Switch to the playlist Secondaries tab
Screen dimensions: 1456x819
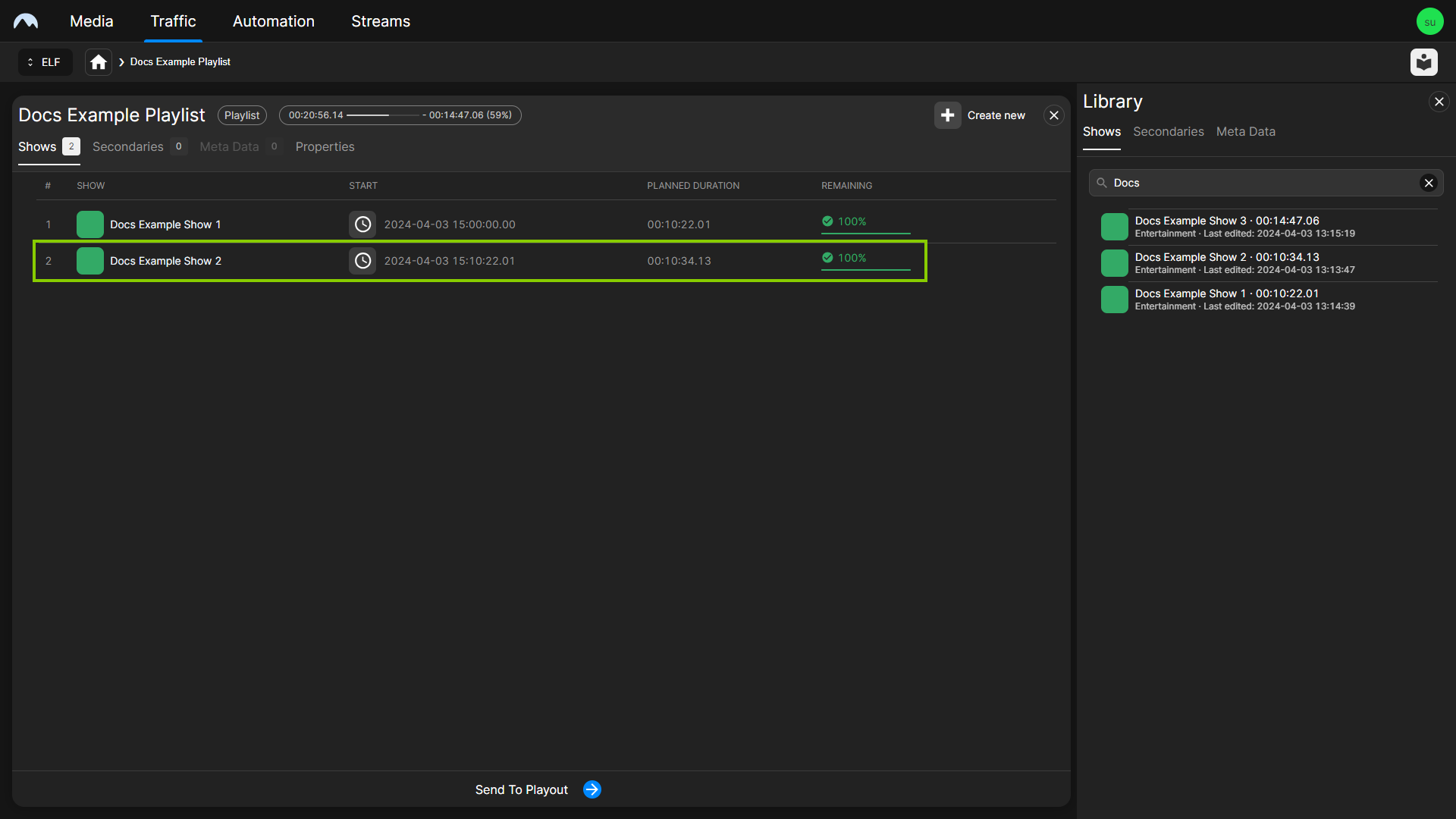tap(128, 146)
